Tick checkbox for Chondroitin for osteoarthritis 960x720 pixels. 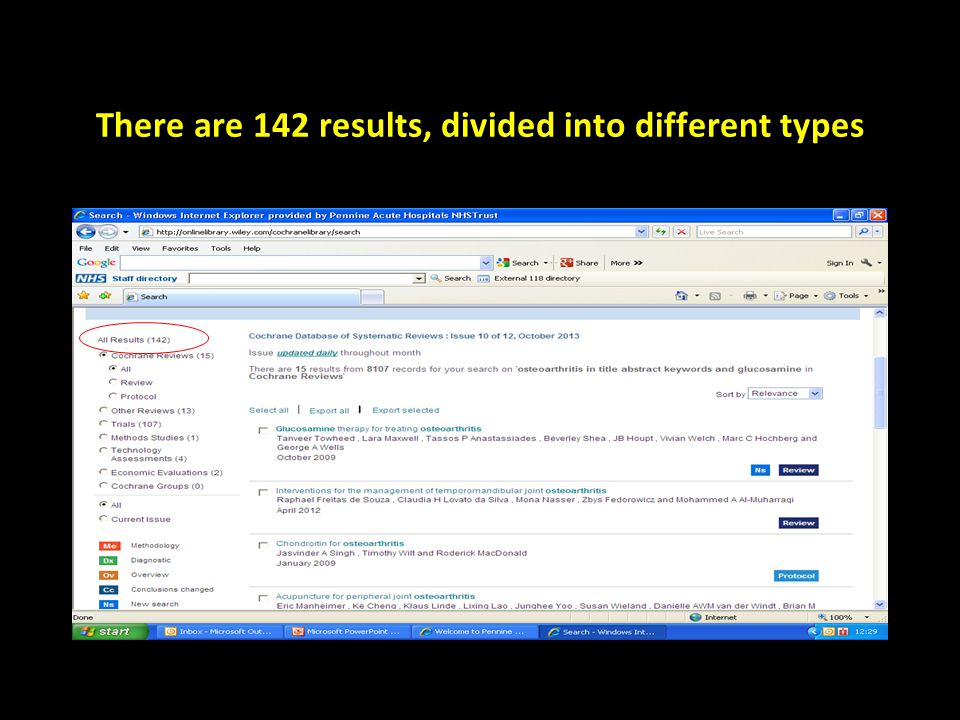[263, 545]
